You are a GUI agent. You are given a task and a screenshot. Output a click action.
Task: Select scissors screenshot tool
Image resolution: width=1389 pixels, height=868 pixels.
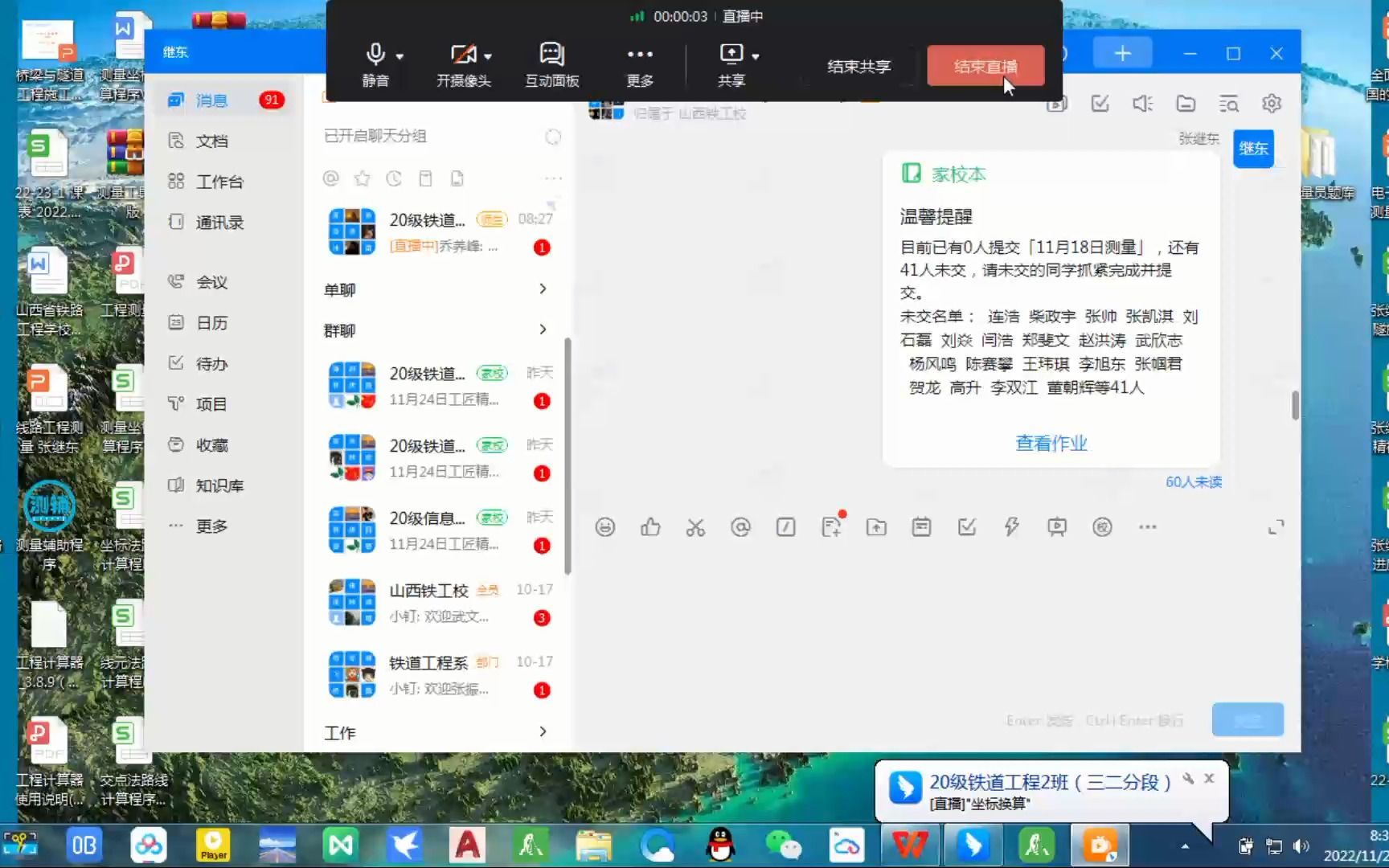(695, 527)
